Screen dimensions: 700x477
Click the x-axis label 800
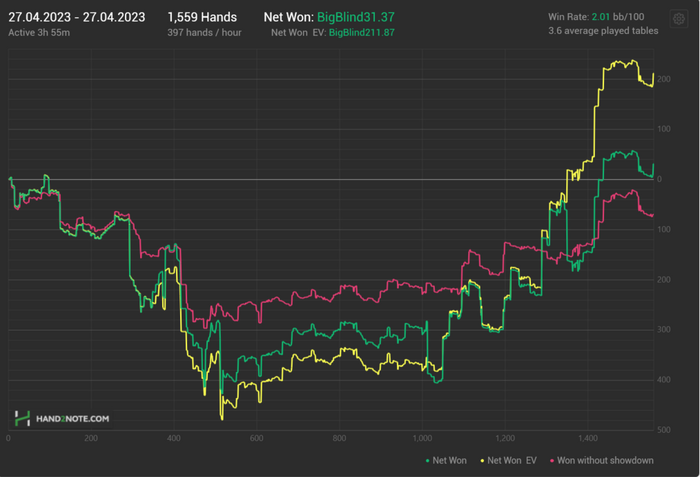point(339,439)
